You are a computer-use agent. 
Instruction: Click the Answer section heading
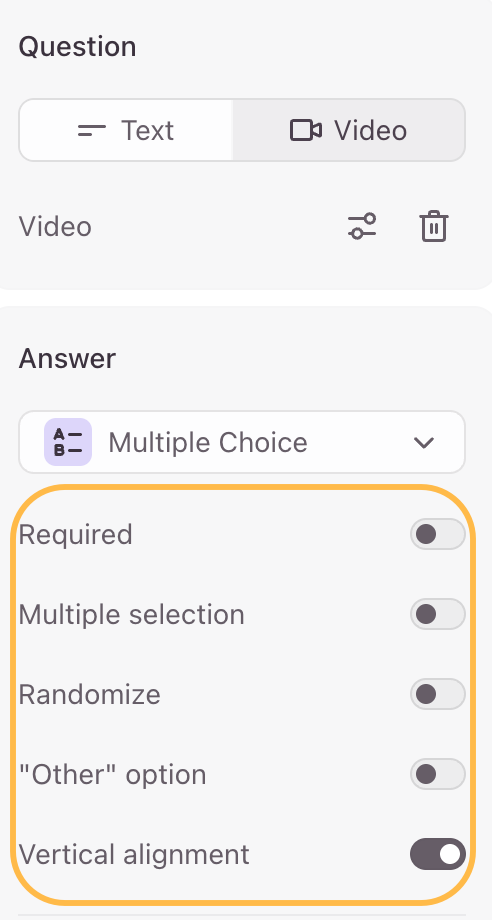click(67, 358)
